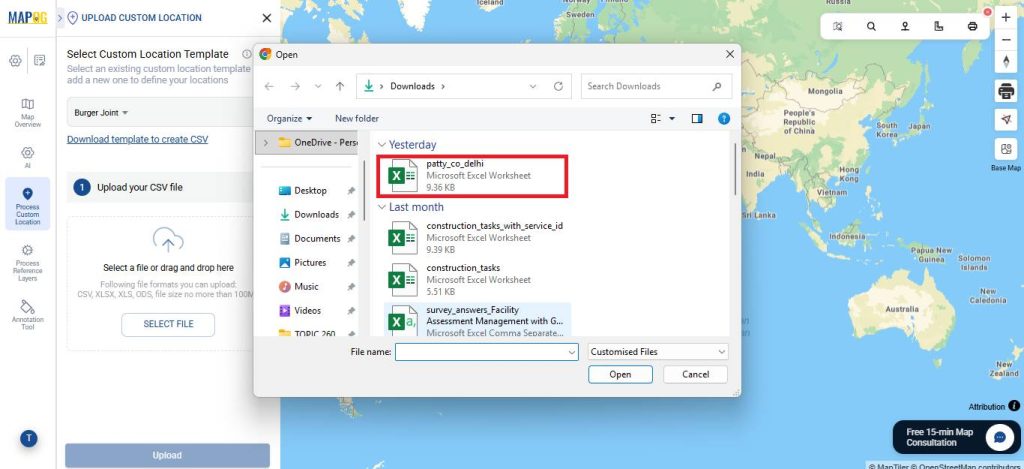The width and height of the screenshot is (1024, 469).
Task: Click the cloud upload icon in drop zone
Action: coord(168,240)
